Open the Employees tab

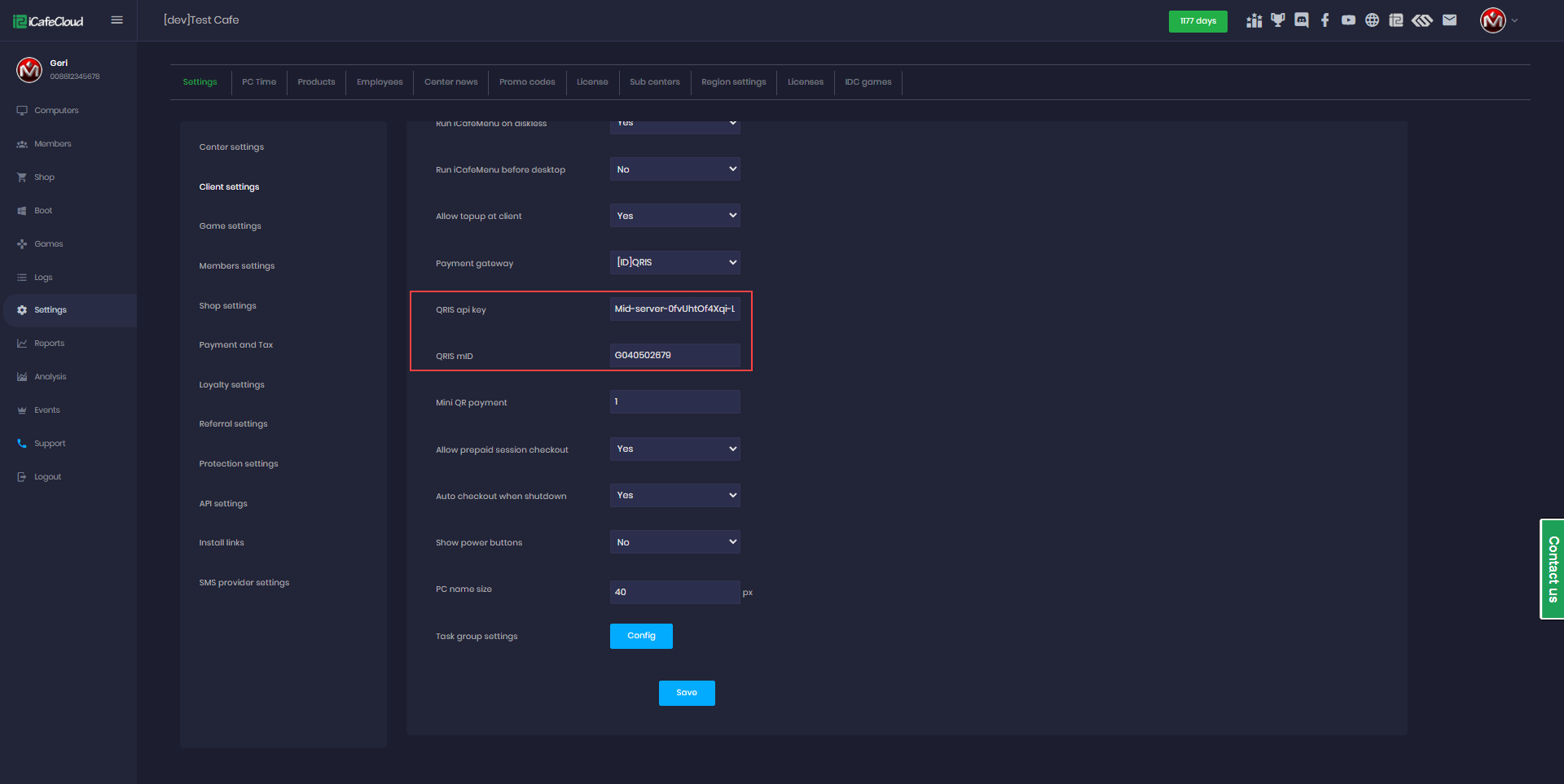coord(380,82)
